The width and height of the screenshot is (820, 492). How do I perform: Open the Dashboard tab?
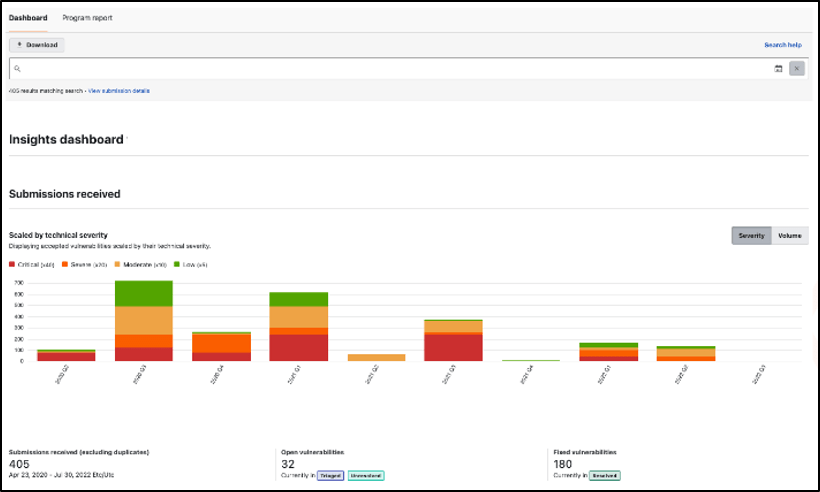click(x=28, y=18)
